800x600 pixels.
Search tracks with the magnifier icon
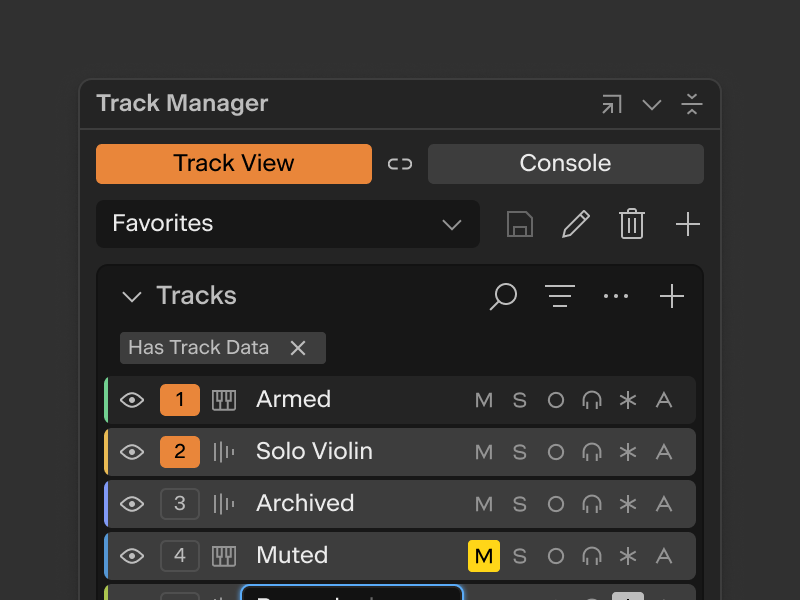point(503,297)
